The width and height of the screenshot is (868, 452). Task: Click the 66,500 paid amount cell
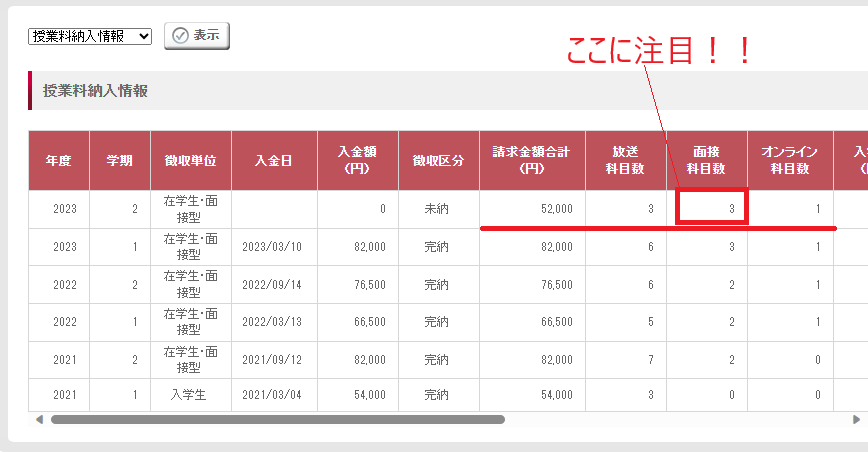[x=358, y=322]
